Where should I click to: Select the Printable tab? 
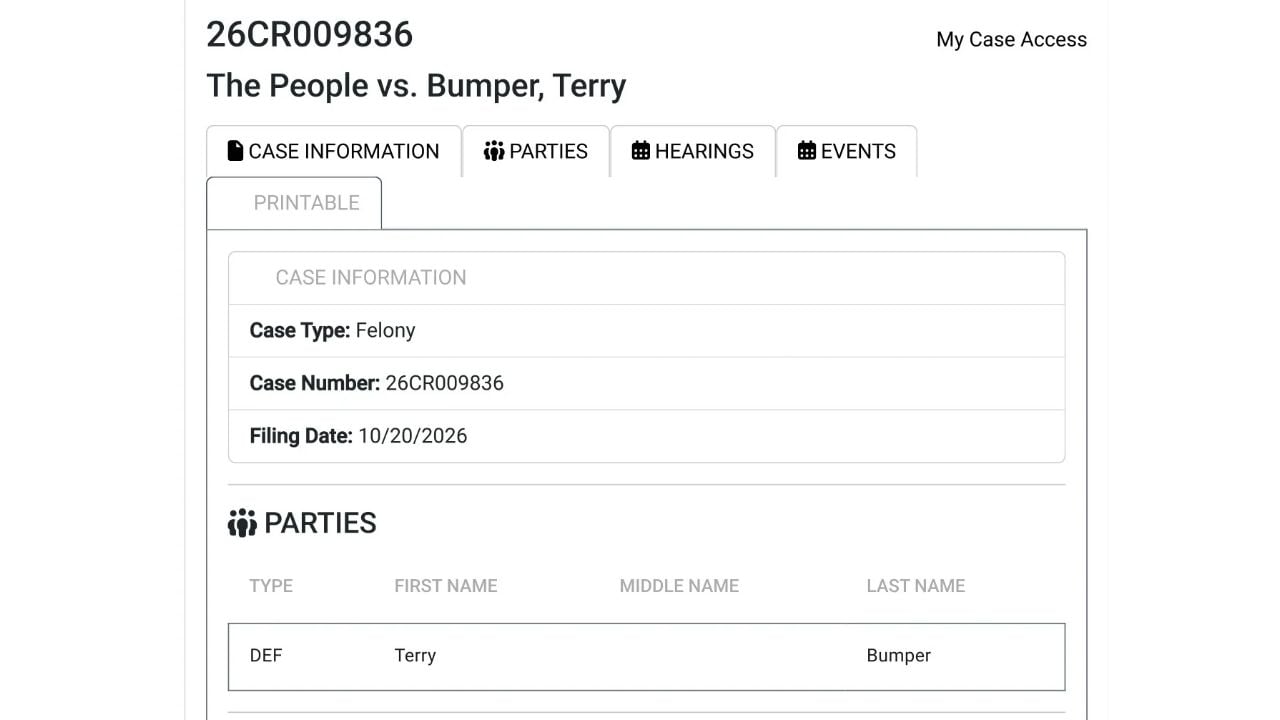pos(294,203)
